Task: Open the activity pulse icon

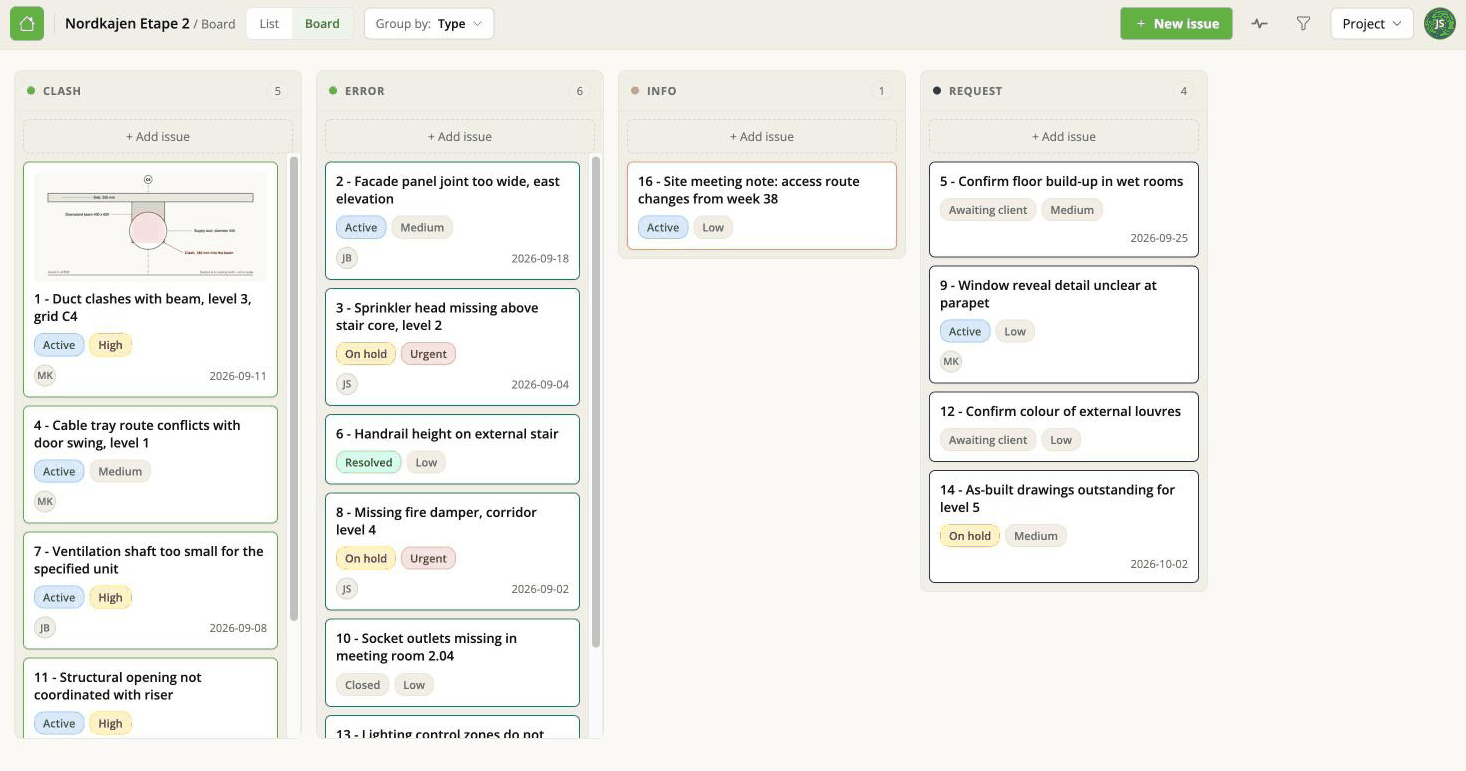Action: 1259,24
